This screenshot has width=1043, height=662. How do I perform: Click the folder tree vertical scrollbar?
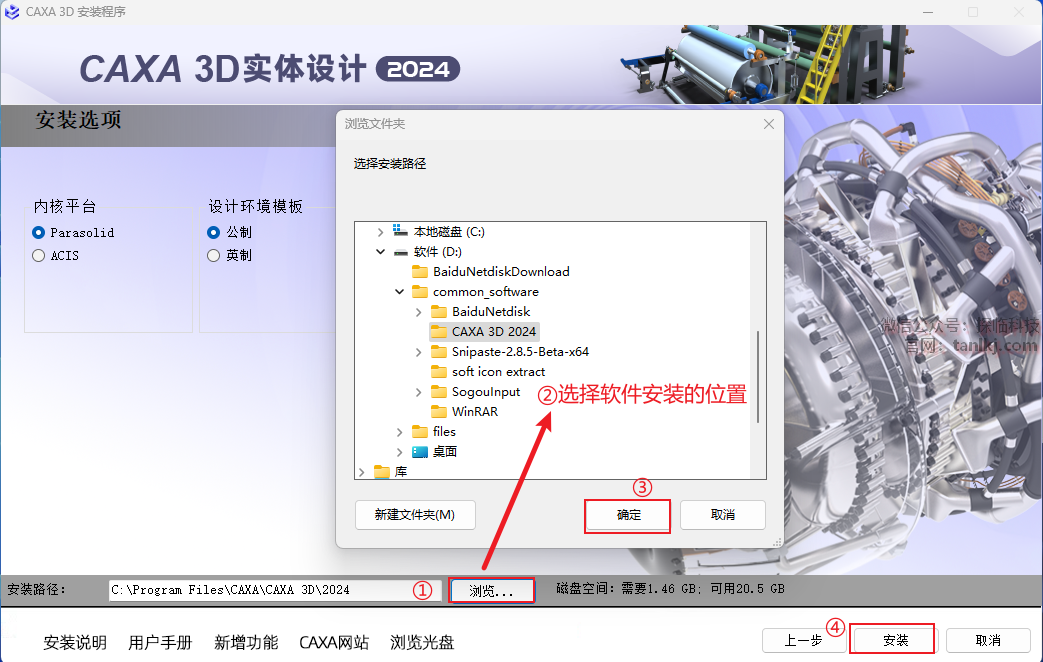pos(758,377)
